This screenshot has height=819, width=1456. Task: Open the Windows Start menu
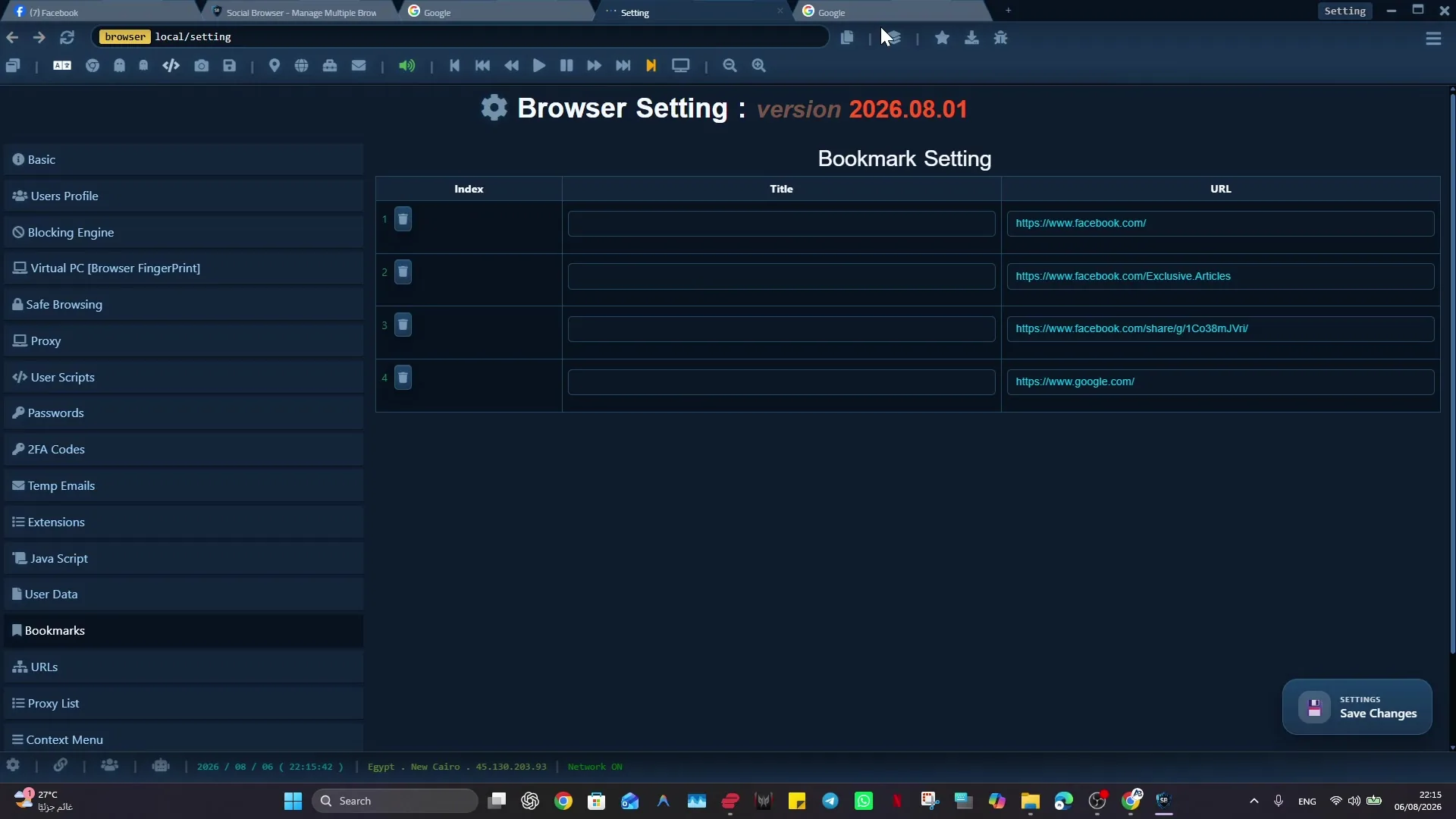click(x=293, y=802)
